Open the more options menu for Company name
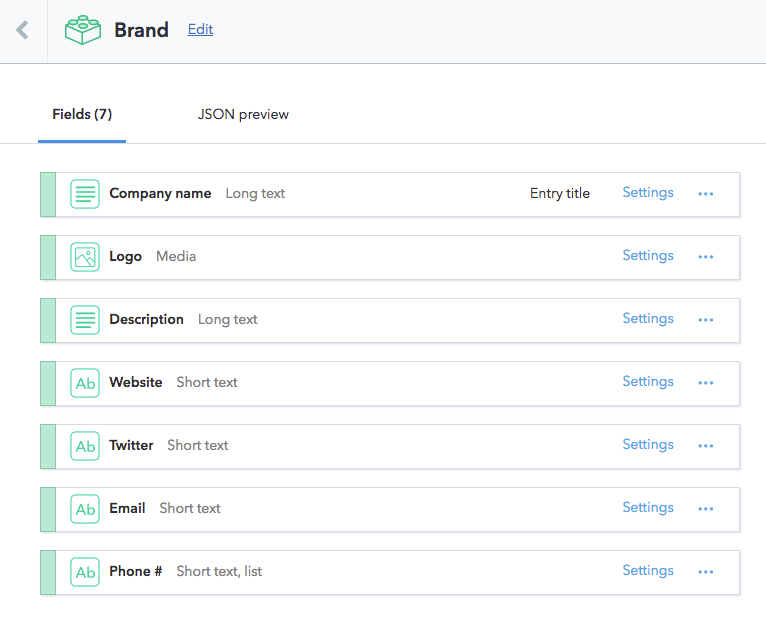 (x=705, y=194)
